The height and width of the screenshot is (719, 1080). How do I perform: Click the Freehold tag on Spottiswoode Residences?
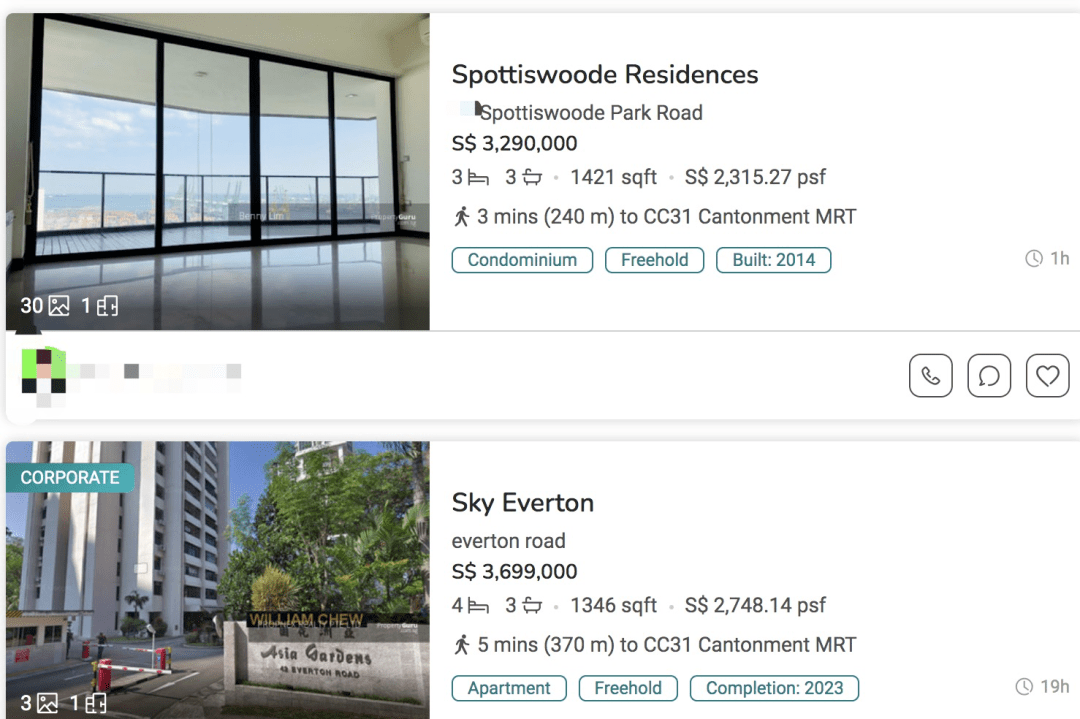pyautogui.click(x=654, y=260)
